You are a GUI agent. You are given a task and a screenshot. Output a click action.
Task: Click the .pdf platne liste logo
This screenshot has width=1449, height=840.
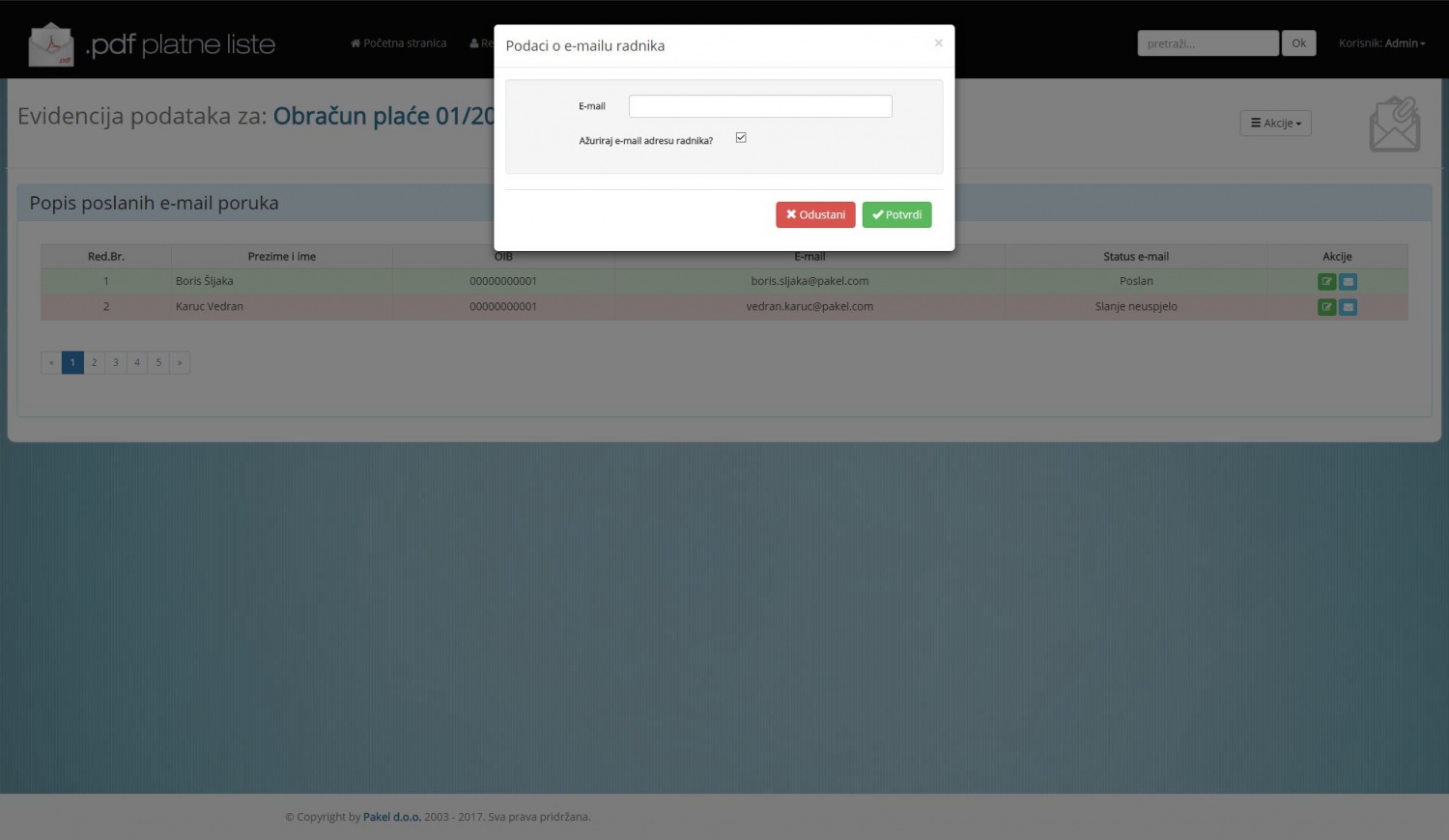(x=152, y=44)
